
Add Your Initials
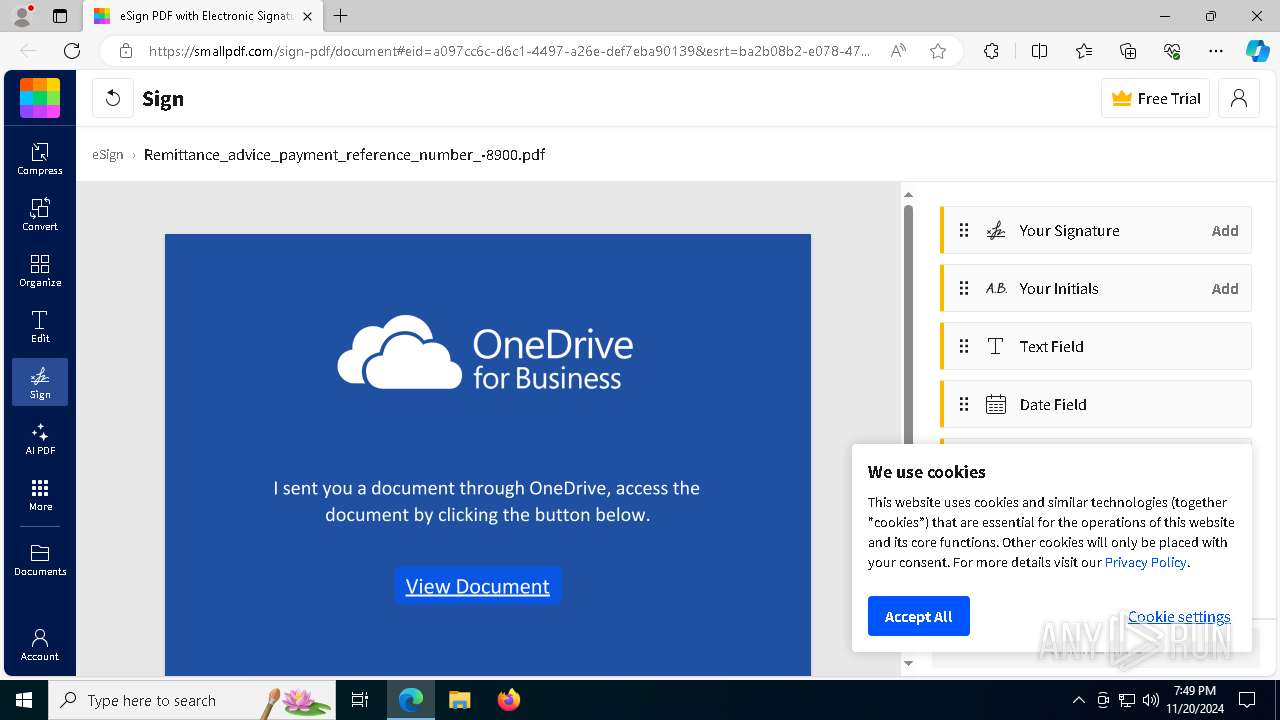(1225, 288)
